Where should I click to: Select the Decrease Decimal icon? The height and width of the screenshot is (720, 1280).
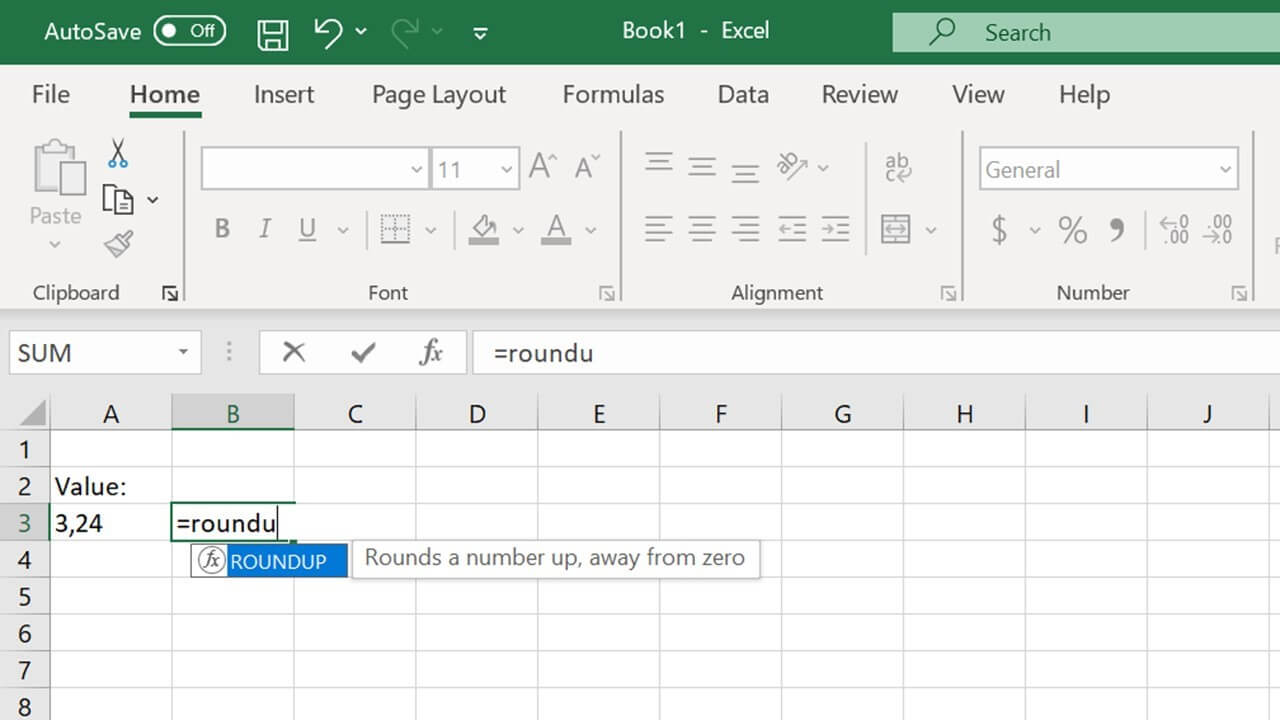click(x=1216, y=230)
